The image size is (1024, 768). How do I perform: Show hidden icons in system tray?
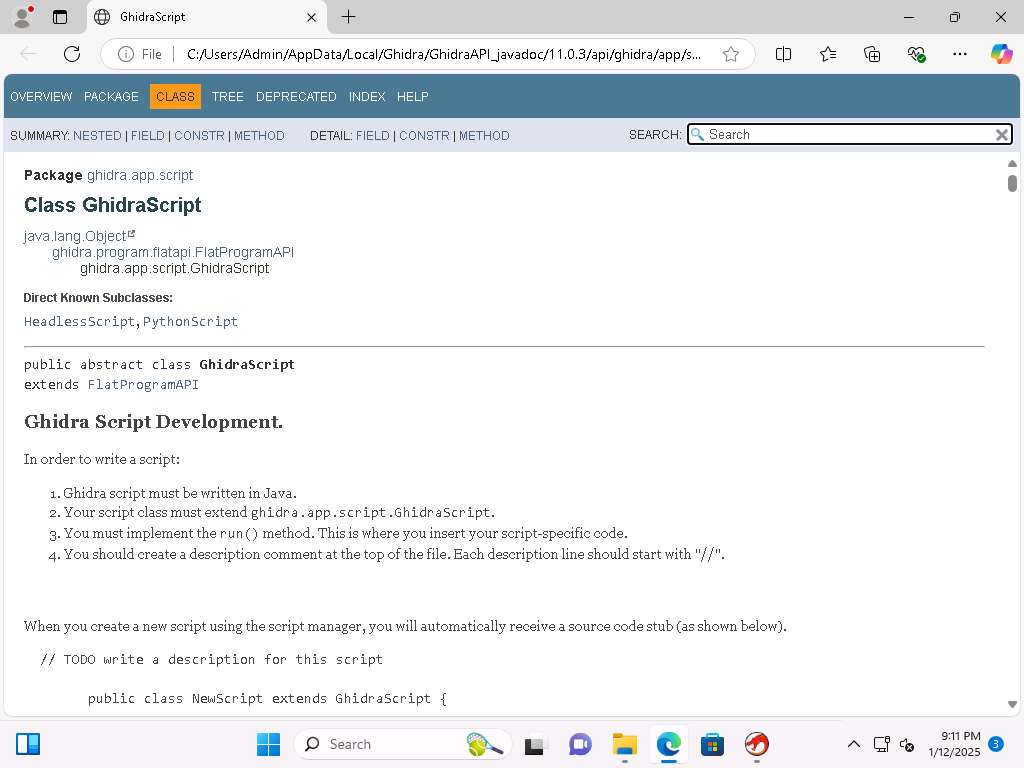(853, 744)
